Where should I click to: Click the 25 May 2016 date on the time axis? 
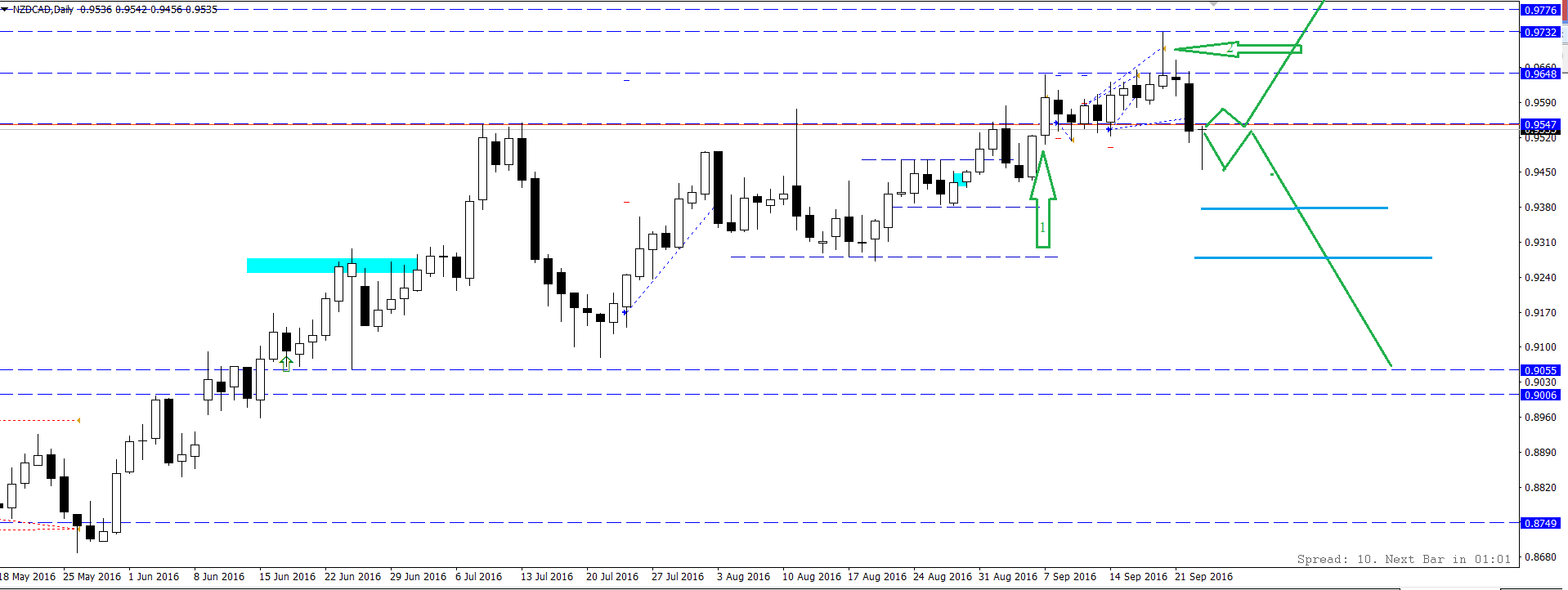point(92,577)
